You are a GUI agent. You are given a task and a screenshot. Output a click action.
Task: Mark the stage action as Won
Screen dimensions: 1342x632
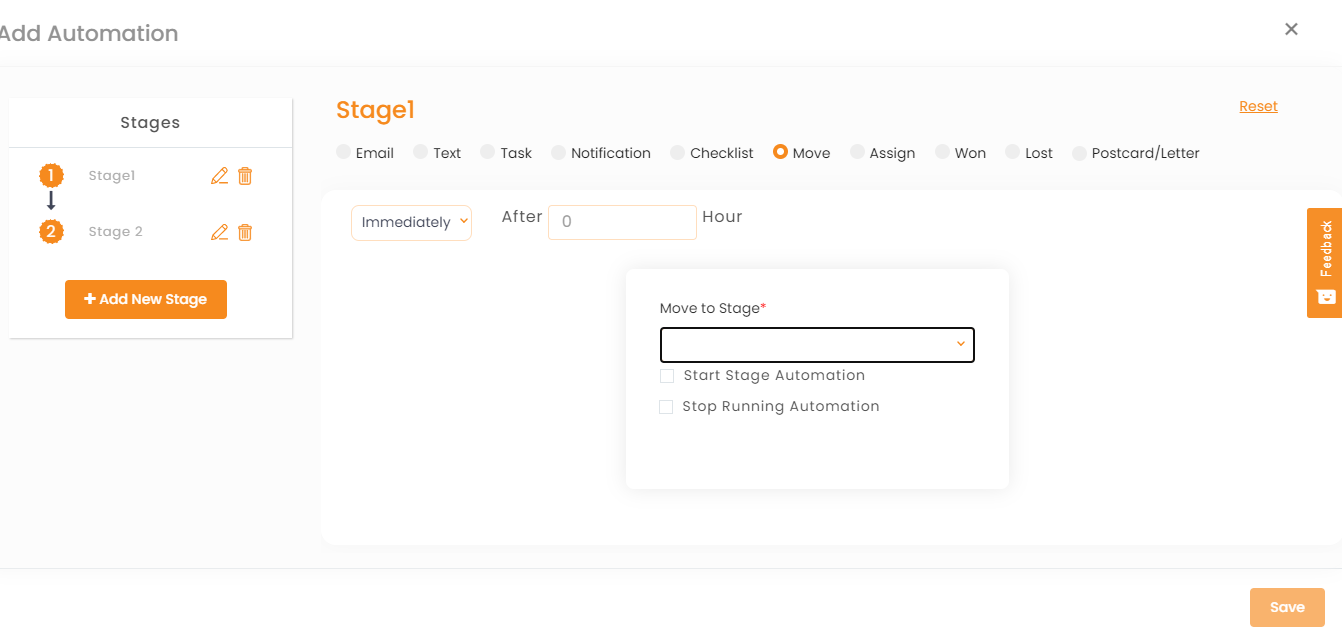pos(942,152)
